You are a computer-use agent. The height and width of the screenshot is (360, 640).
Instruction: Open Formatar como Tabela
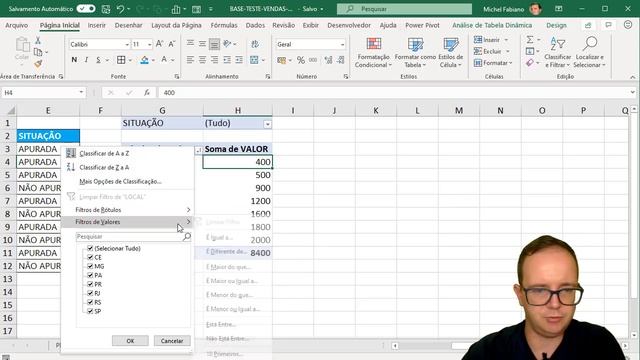415,53
